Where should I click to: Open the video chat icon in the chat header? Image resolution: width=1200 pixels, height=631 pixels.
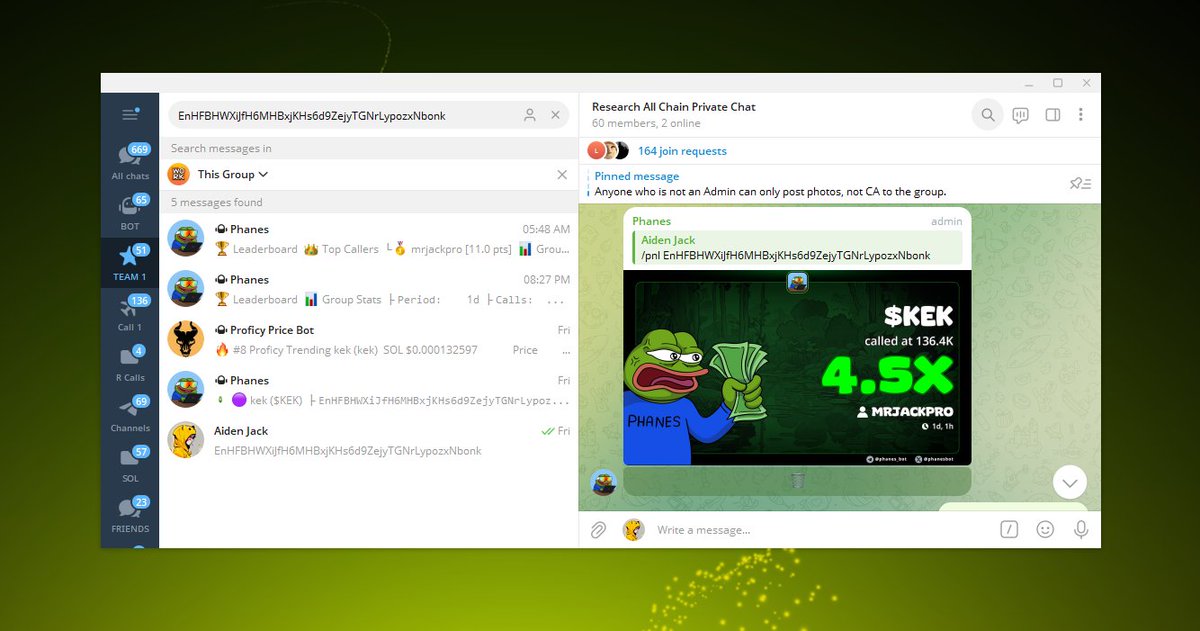click(1020, 115)
